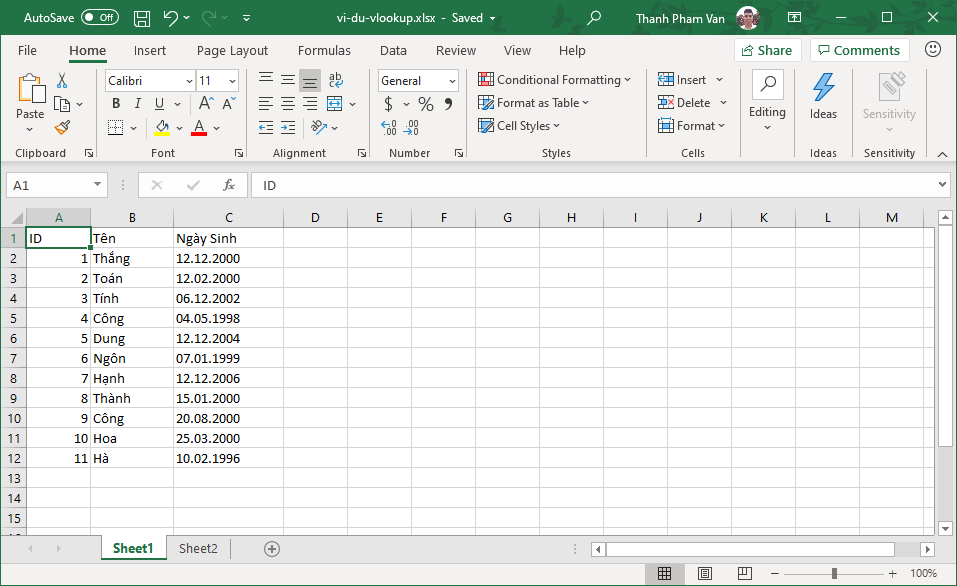Click the Align Left icon

tap(265, 104)
